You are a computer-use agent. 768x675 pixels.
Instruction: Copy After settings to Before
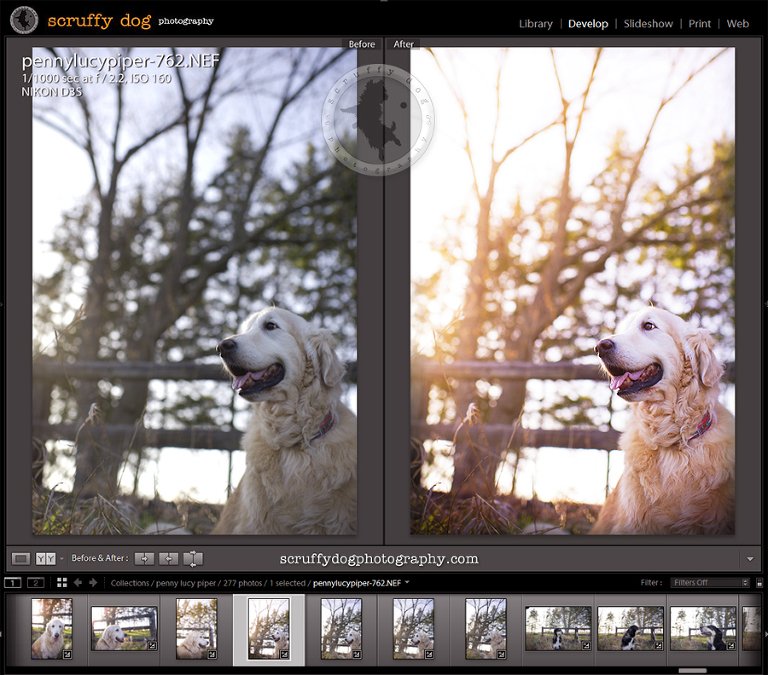tap(169, 559)
